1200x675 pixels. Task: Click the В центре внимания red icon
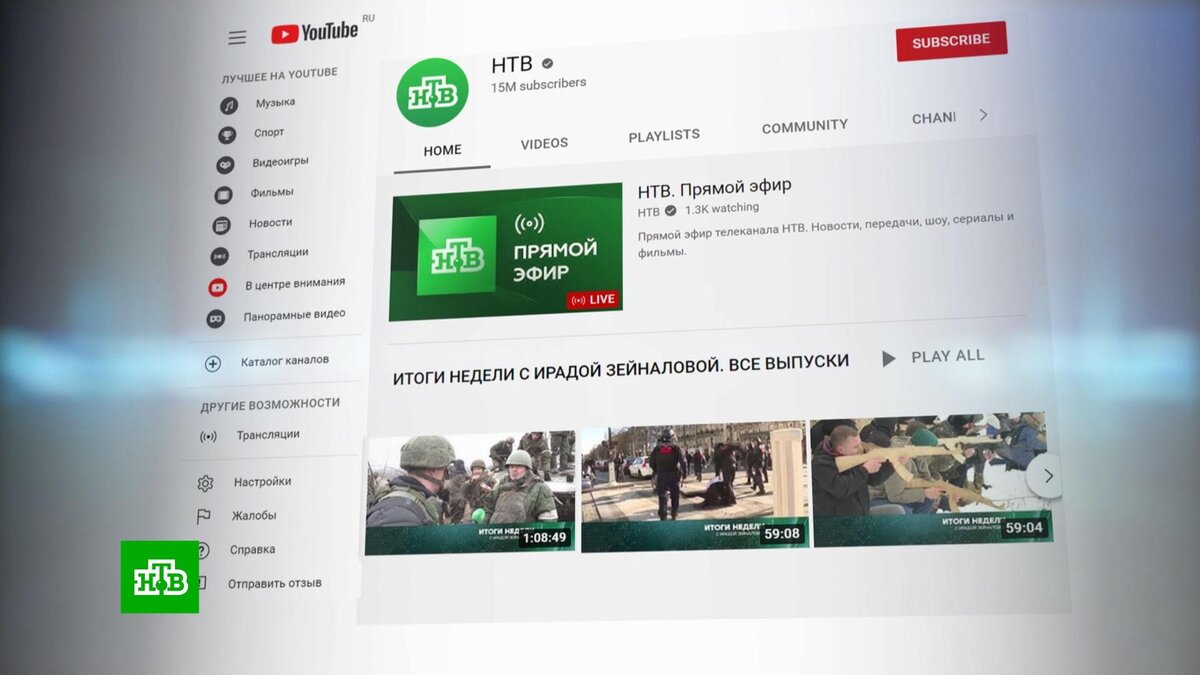point(217,287)
